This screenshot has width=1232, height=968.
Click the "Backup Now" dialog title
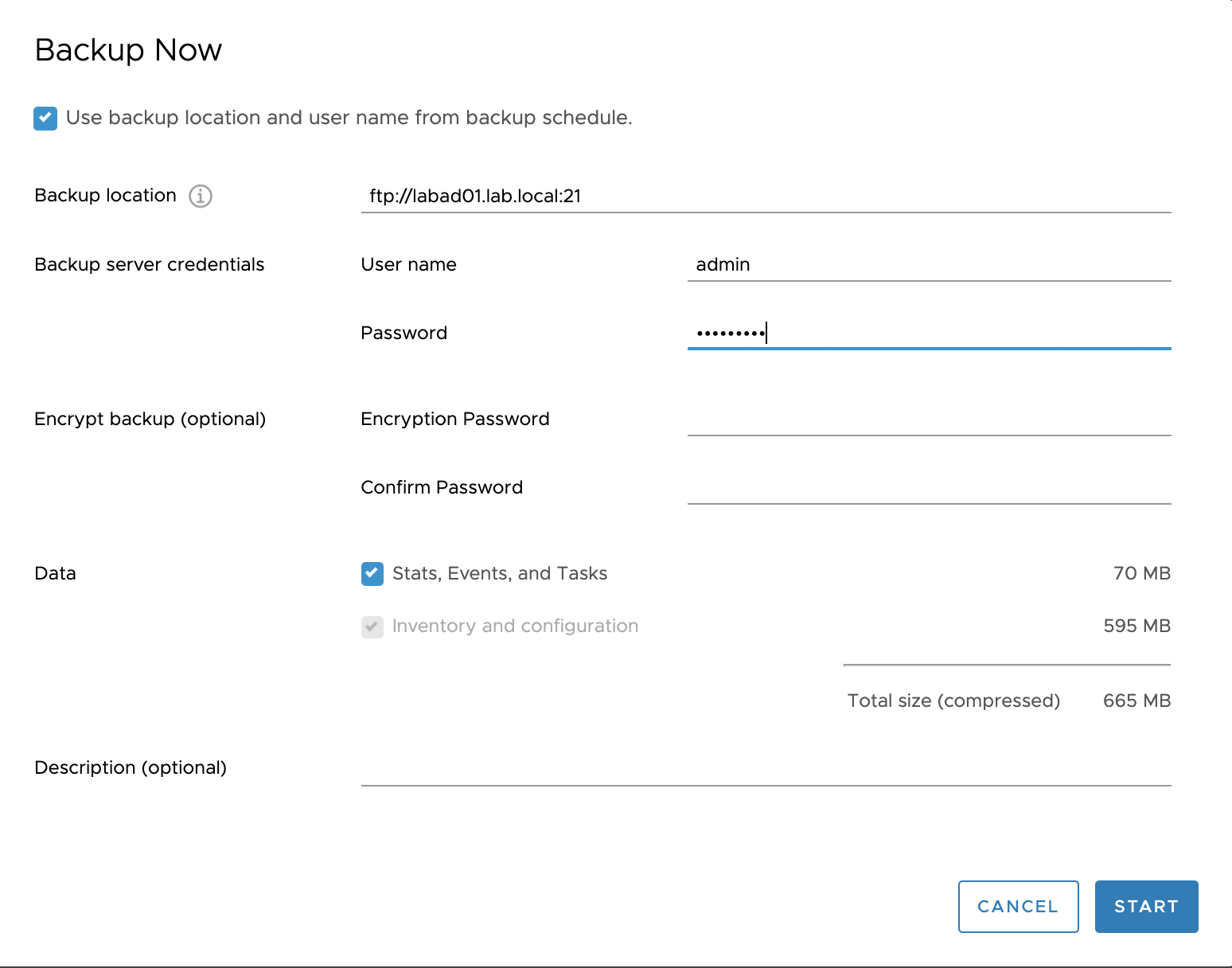coord(128,49)
